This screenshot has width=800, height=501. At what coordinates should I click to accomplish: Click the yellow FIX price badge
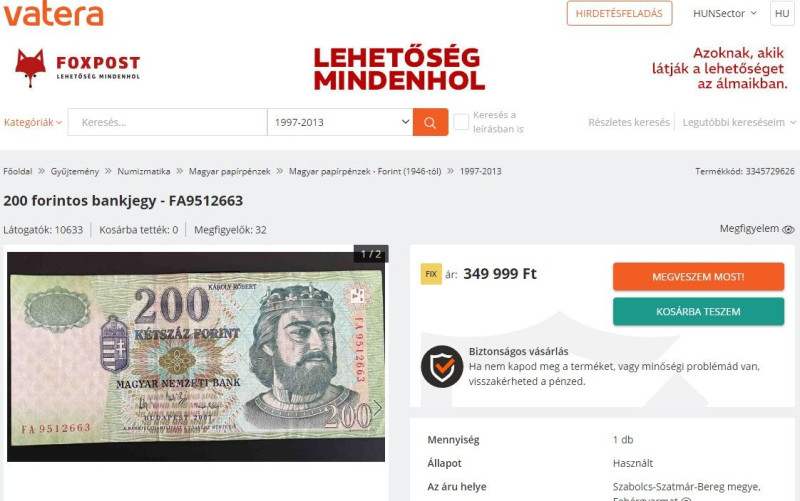tap(431, 274)
